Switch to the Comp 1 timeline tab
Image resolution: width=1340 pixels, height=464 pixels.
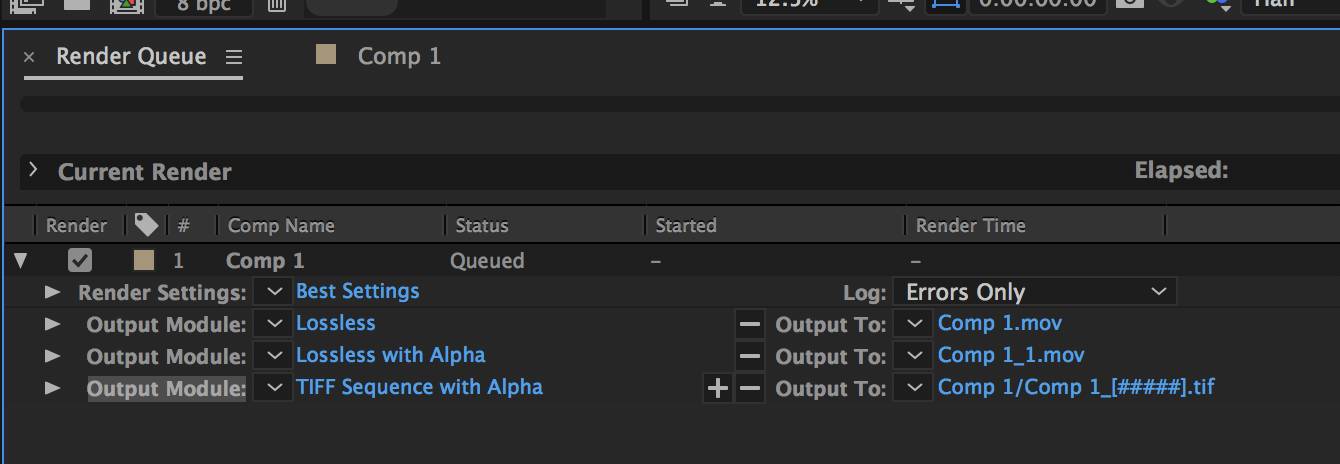pos(398,56)
